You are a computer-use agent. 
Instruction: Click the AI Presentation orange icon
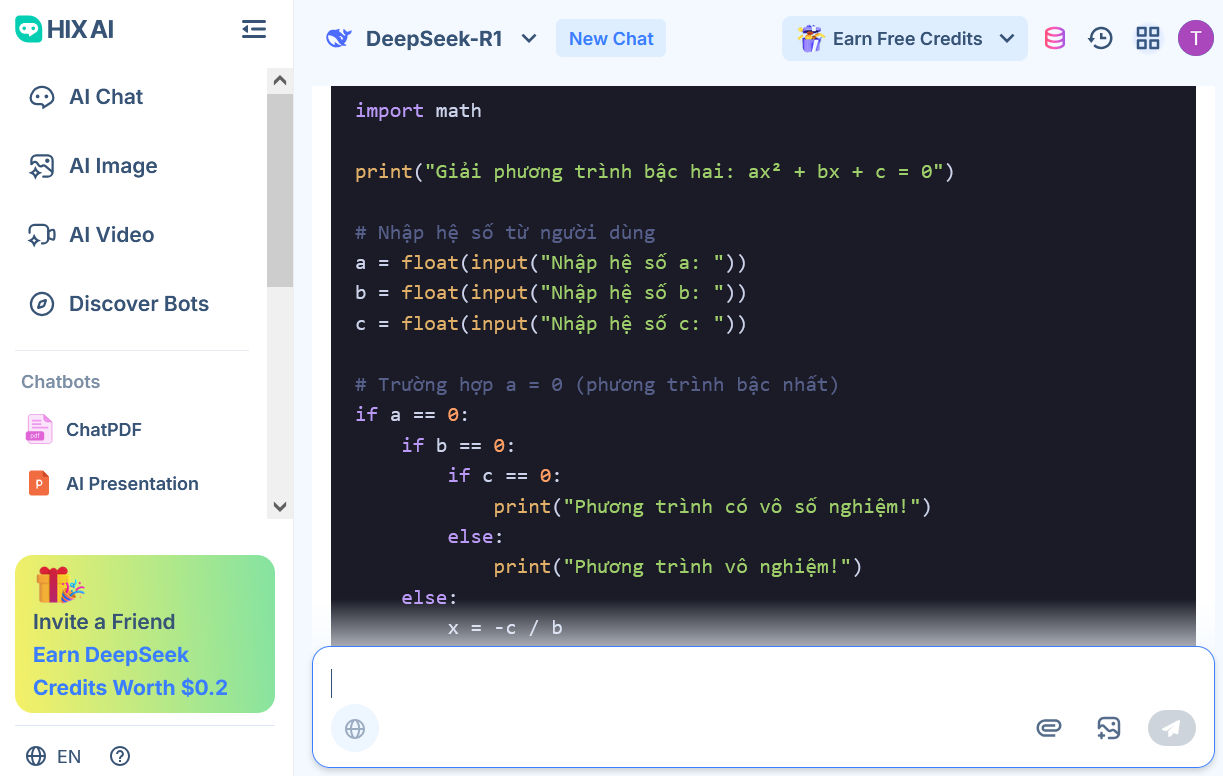[x=38, y=484]
